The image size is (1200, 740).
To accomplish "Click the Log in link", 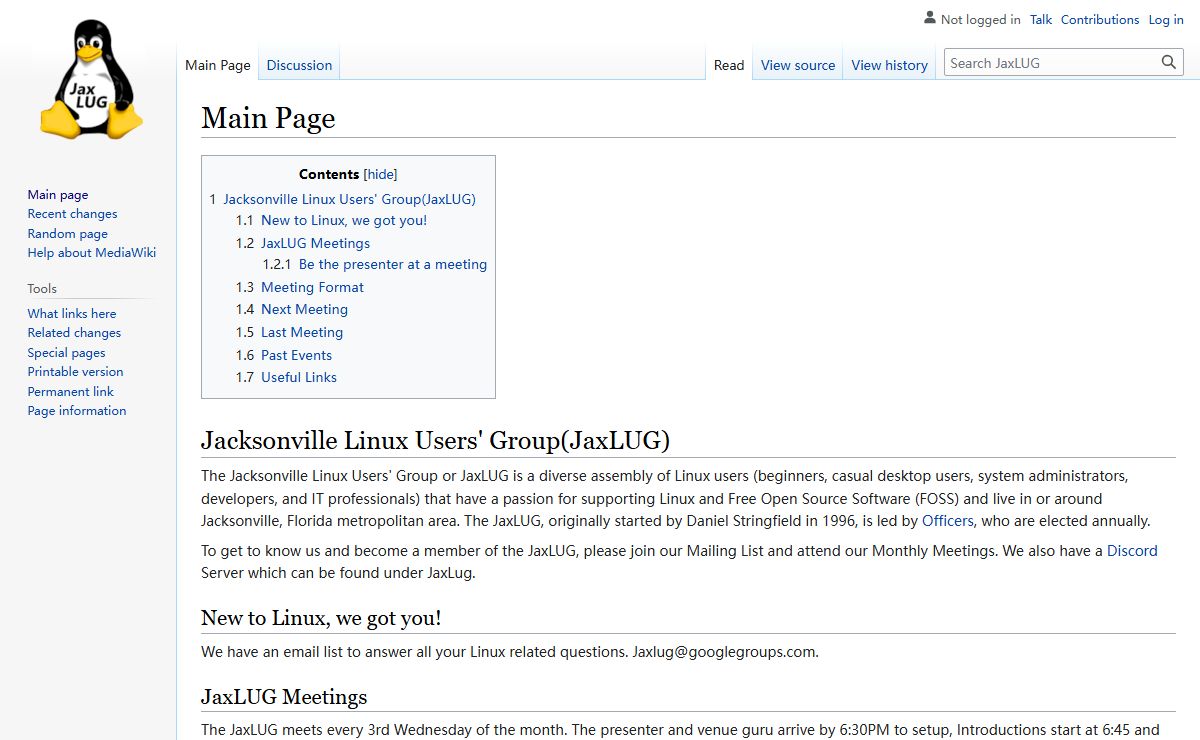I will pos(1166,19).
